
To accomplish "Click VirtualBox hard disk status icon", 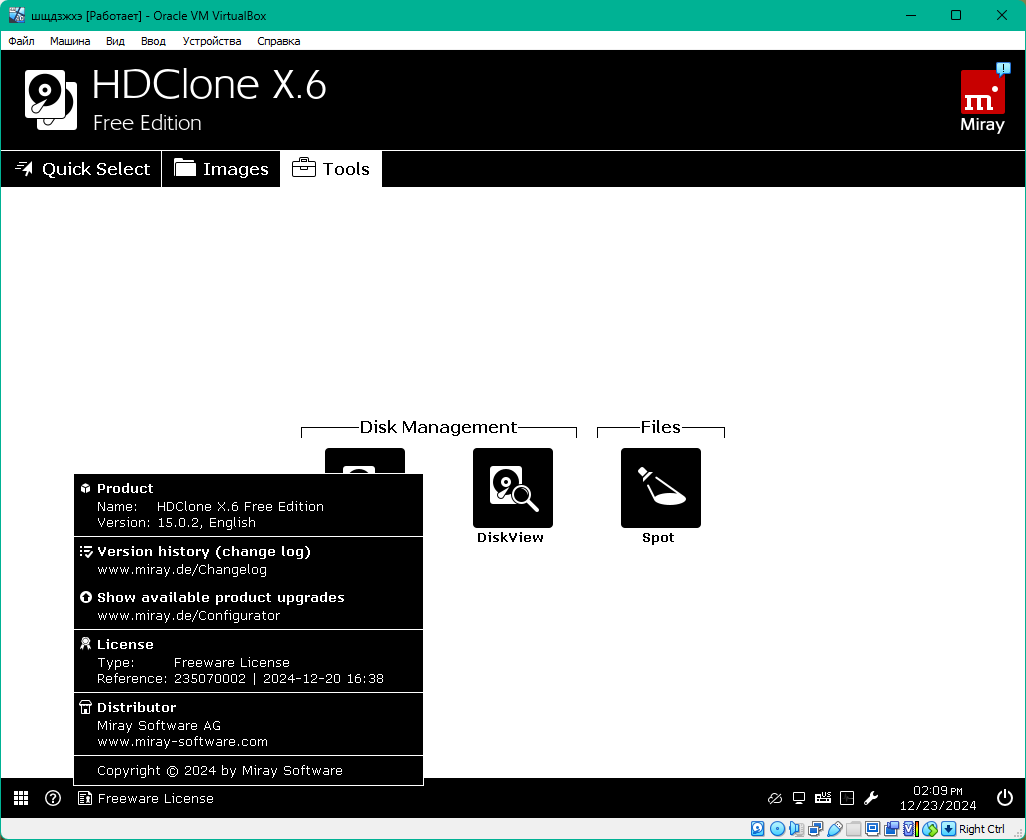I will coord(757,829).
